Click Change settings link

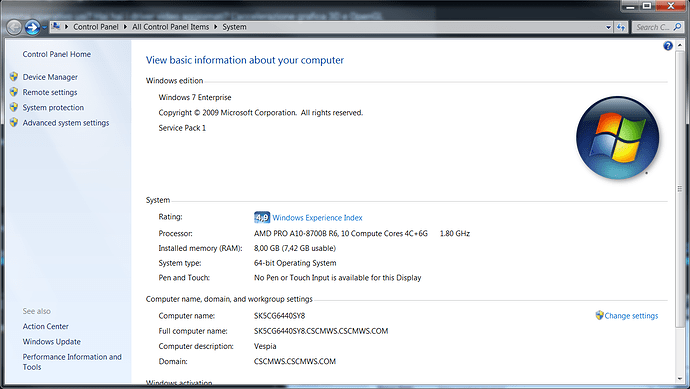(631, 316)
